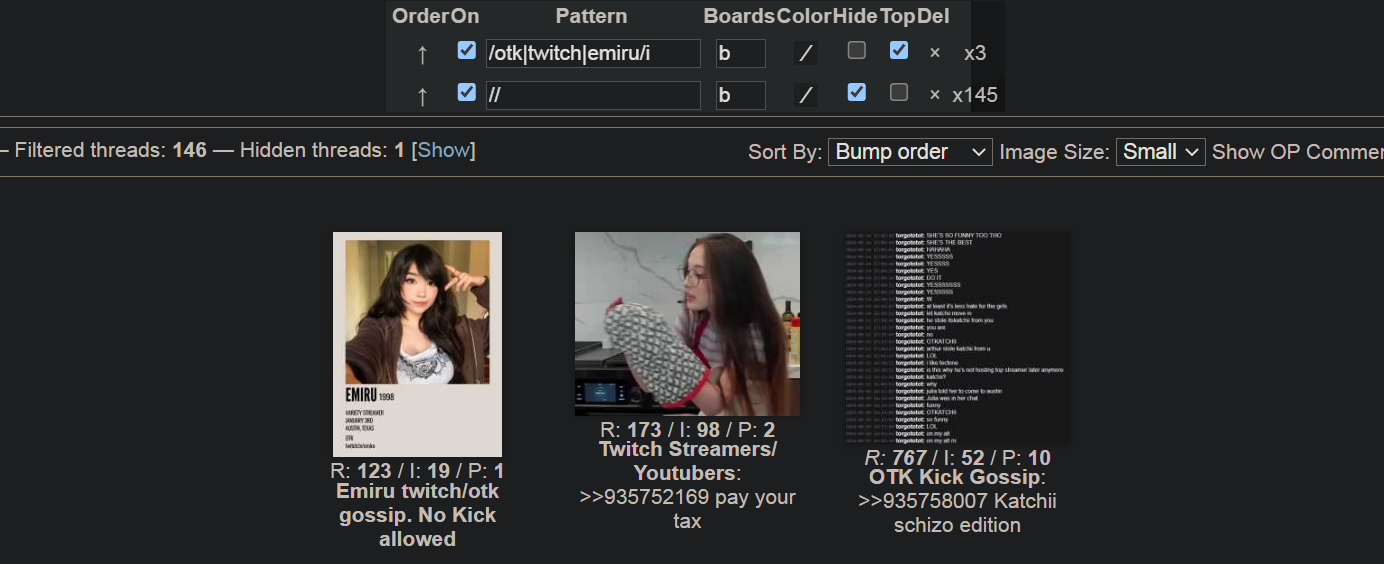Screen dimensions: 1384x564
Task: Click the 'Emiru twitch/otk gossip' thread title
Action: [x=418, y=515]
